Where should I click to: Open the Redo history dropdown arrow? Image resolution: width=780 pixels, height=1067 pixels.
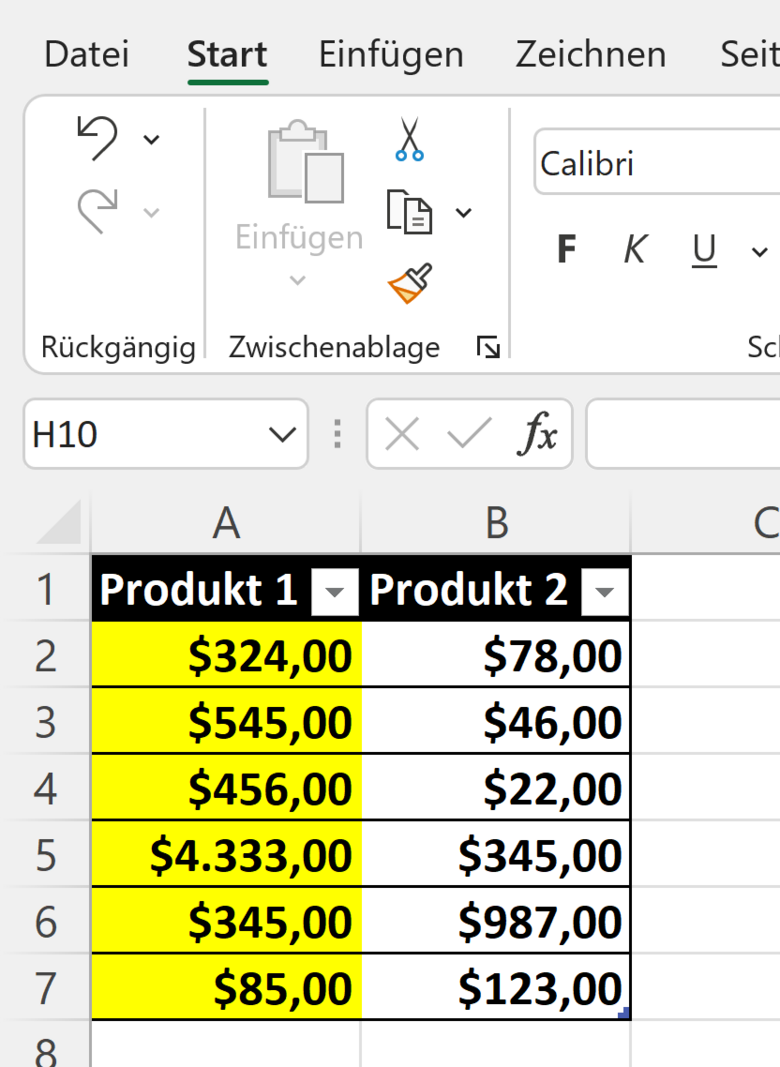(x=151, y=213)
